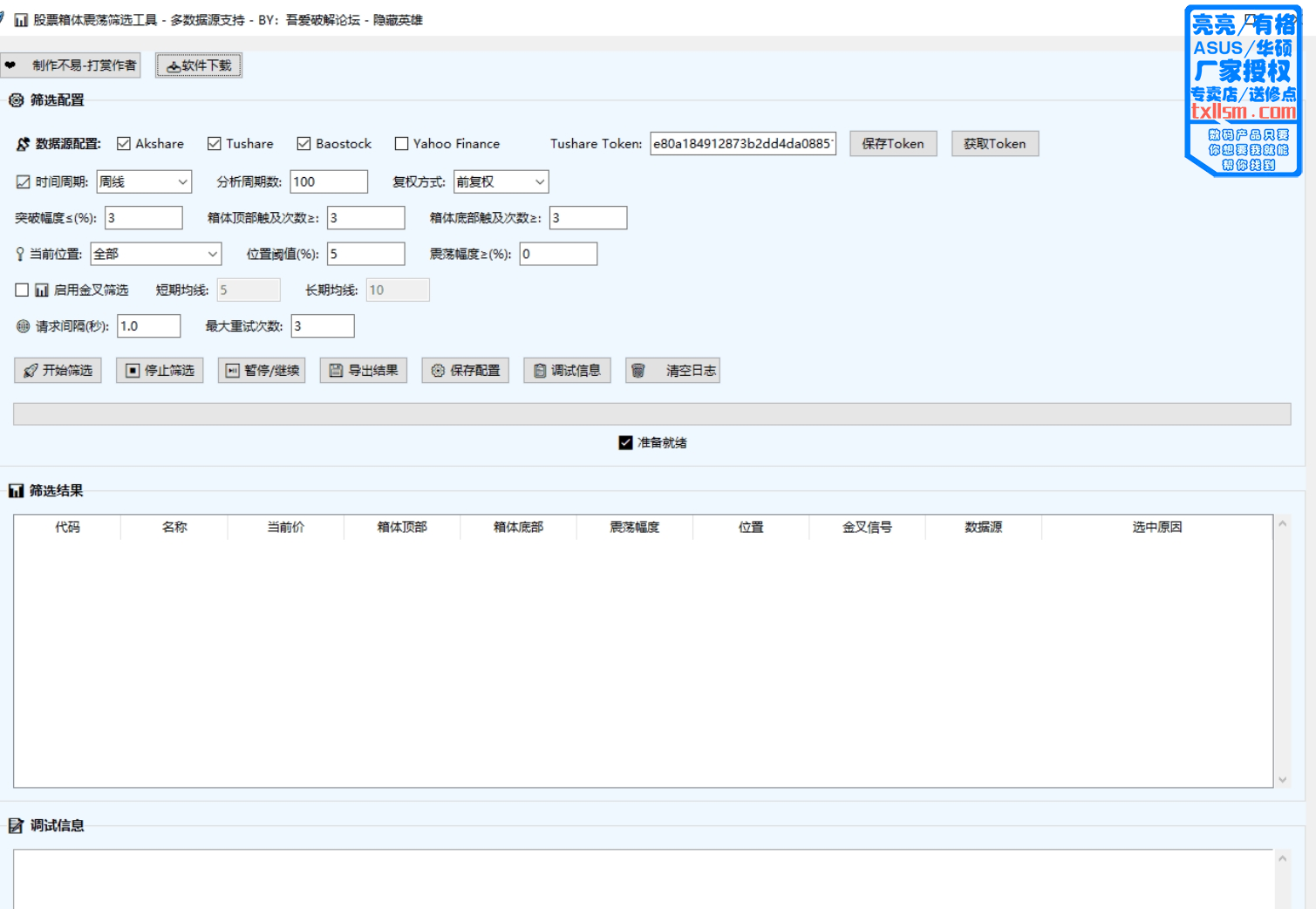Image resolution: width=1316 pixels, height=909 pixels.
Task: Sort results by the 代码 column header
Action: tap(67, 527)
